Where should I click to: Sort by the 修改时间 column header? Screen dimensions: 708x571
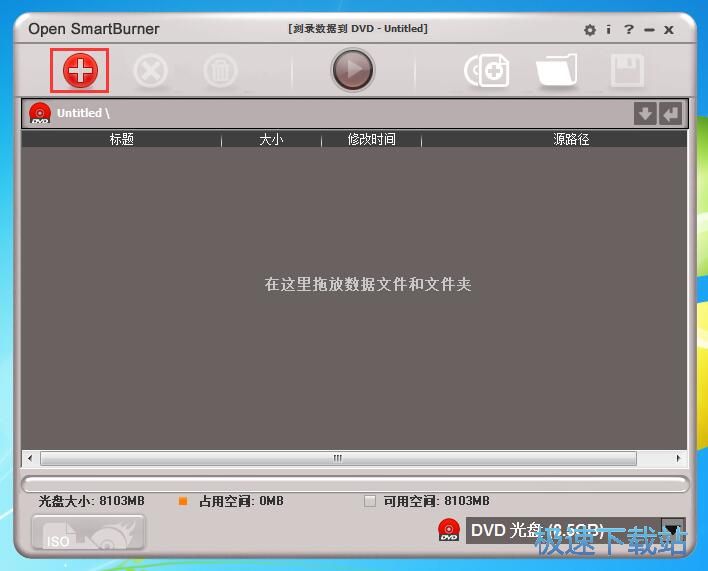pos(371,139)
